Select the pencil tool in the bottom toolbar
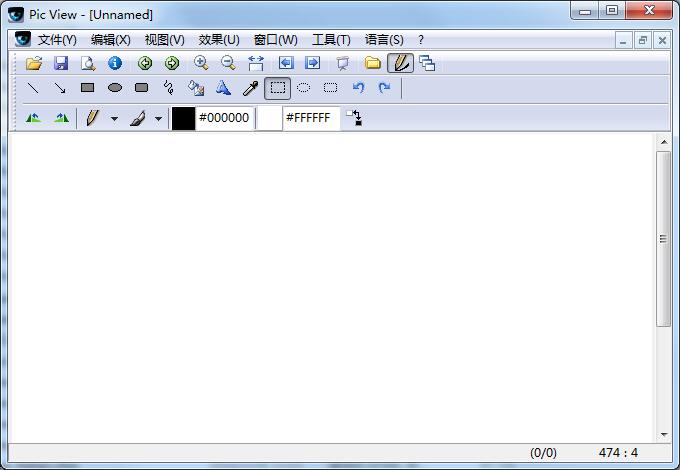 (x=92, y=118)
